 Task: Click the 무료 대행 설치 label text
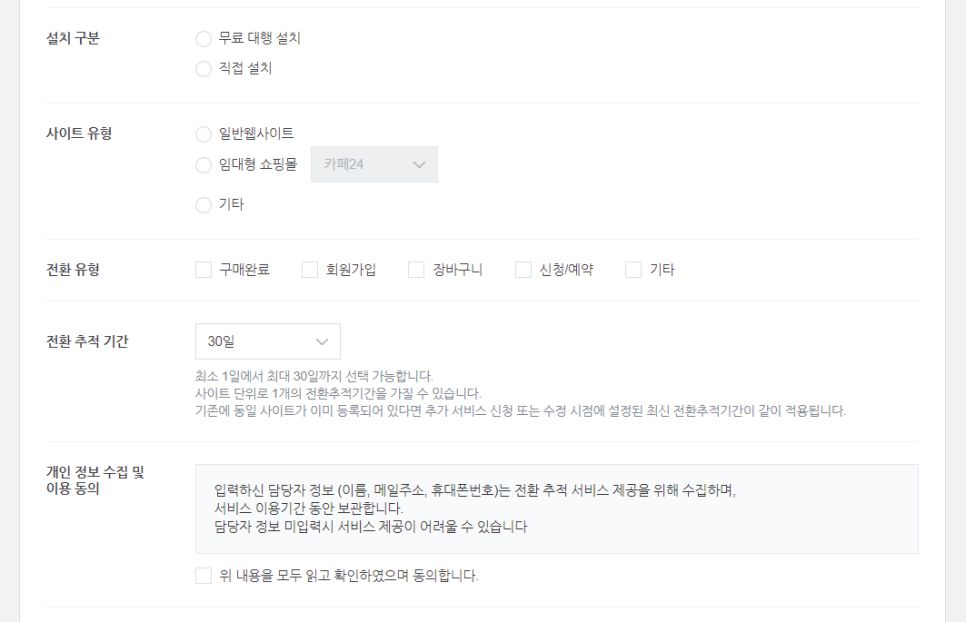[x=259, y=38]
